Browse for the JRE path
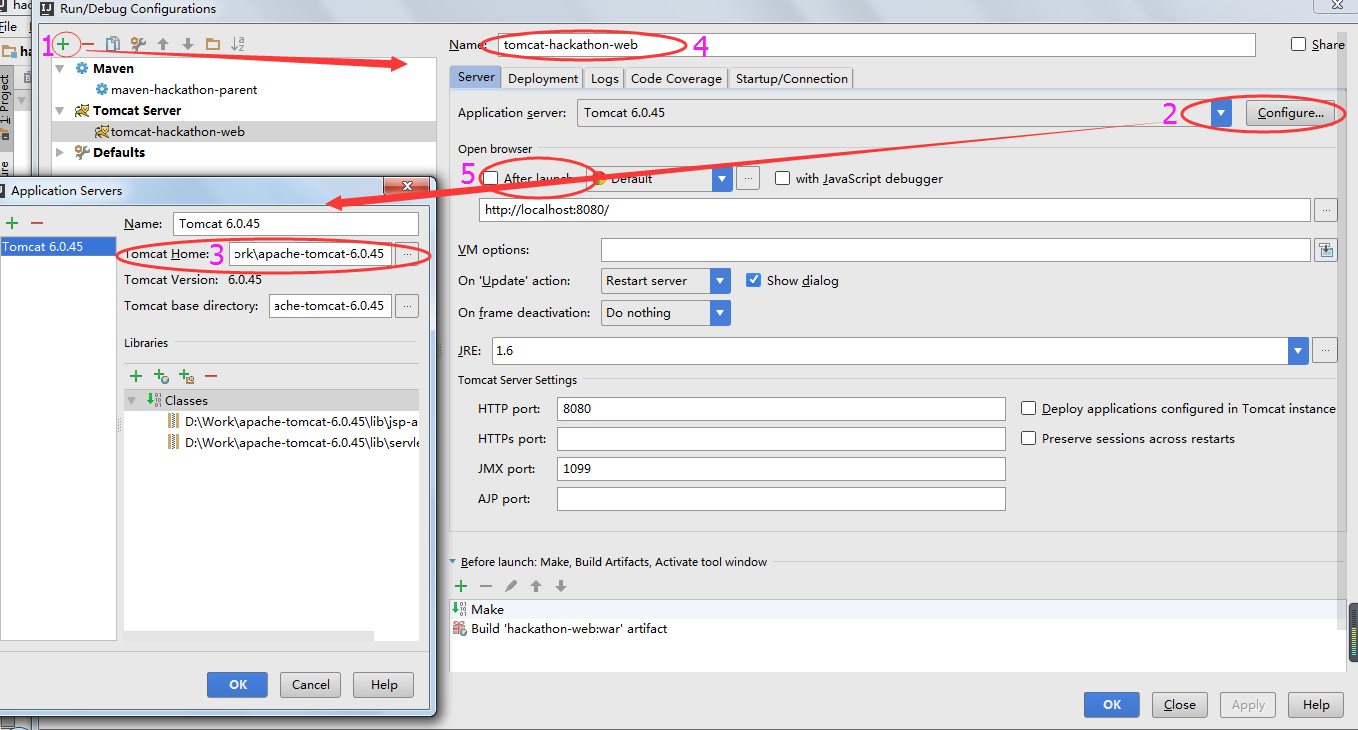Viewport: 1358px width, 730px height. pos(1325,350)
